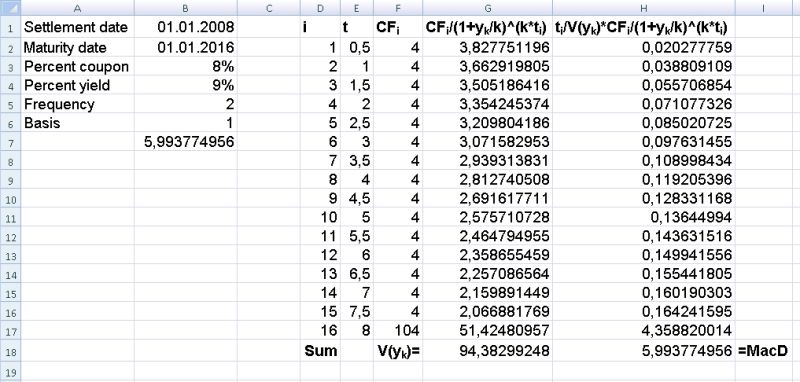Click the 9% yield value cell
Screen dimensions: 800x382
(x=186, y=85)
